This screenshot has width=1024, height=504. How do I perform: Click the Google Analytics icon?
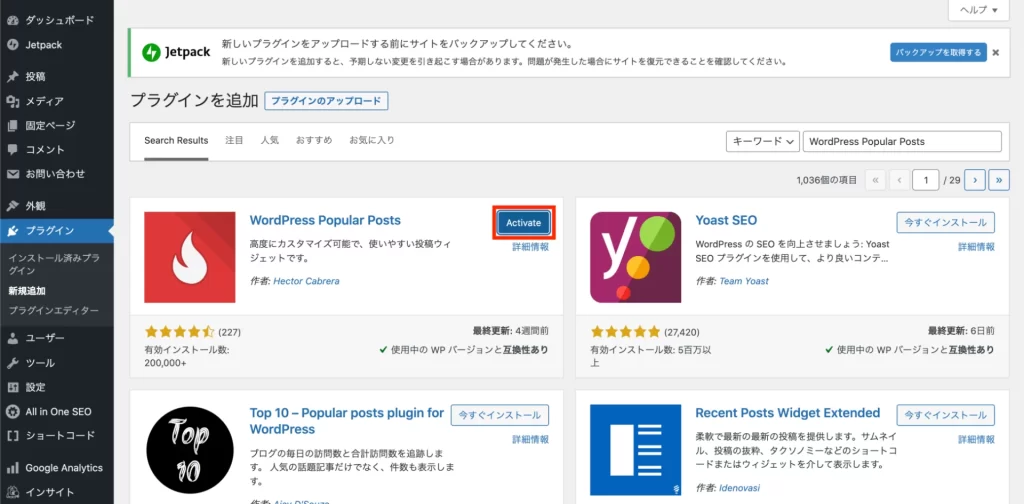click(x=13, y=468)
